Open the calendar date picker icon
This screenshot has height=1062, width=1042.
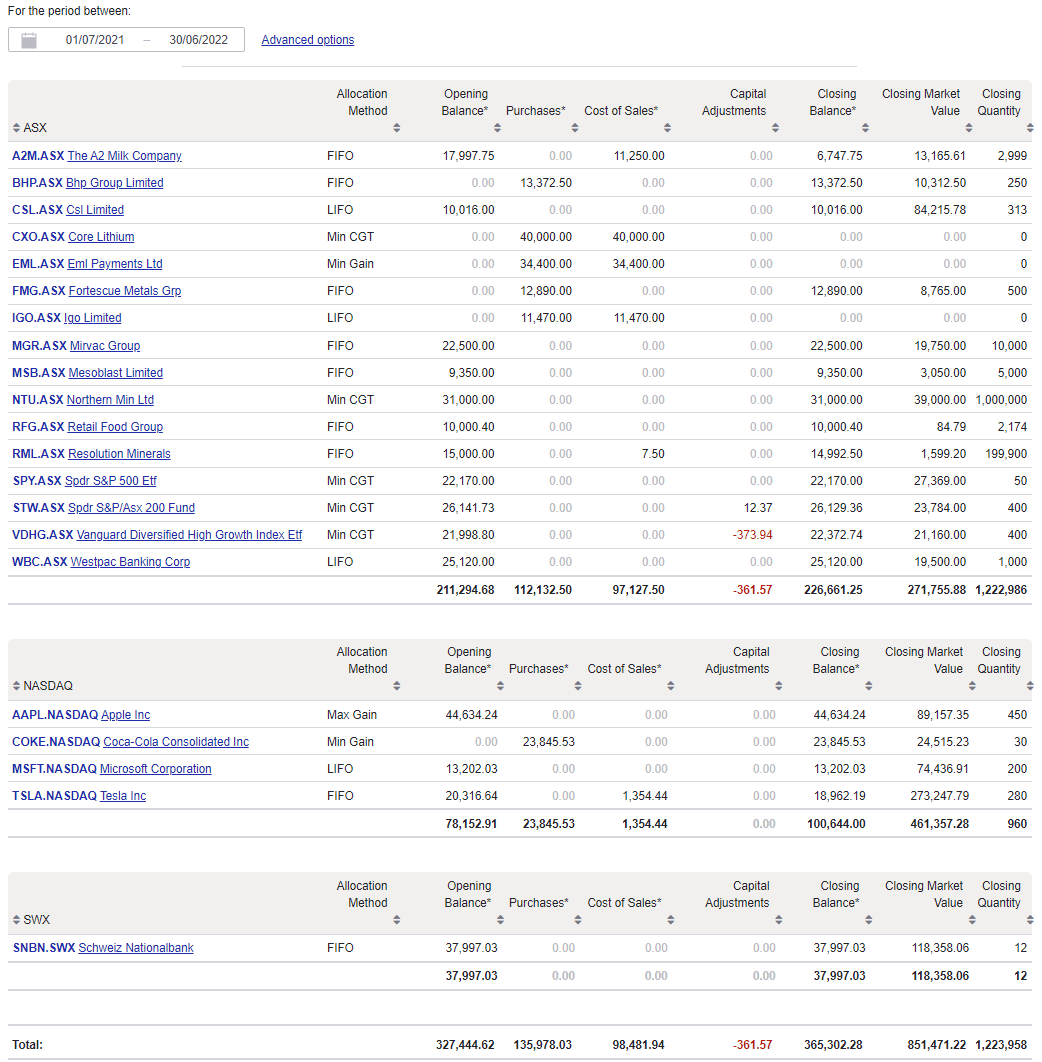tap(28, 40)
